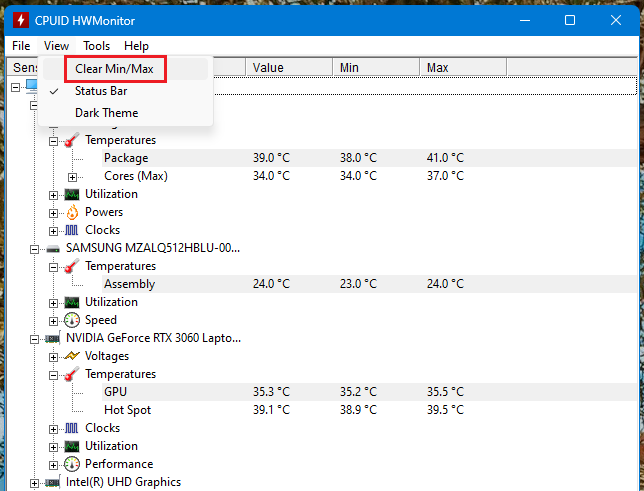This screenshot has width=644, height=491.
Task: Click the Performance gauge icon
Action: (x=72, y=464)
